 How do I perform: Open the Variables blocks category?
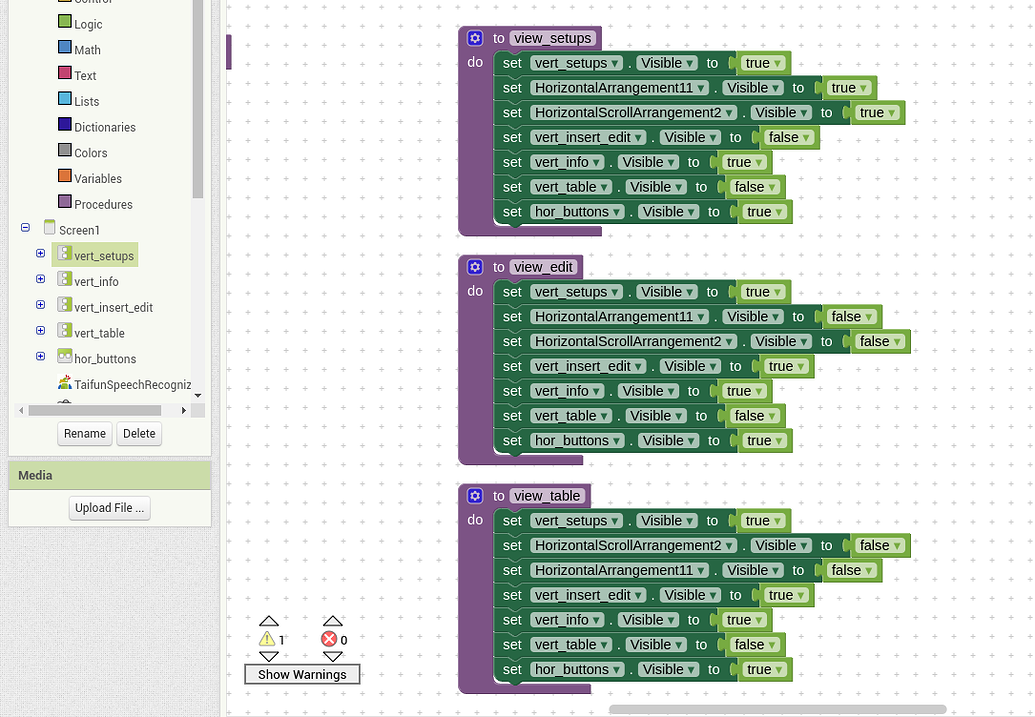click(98, 178)
